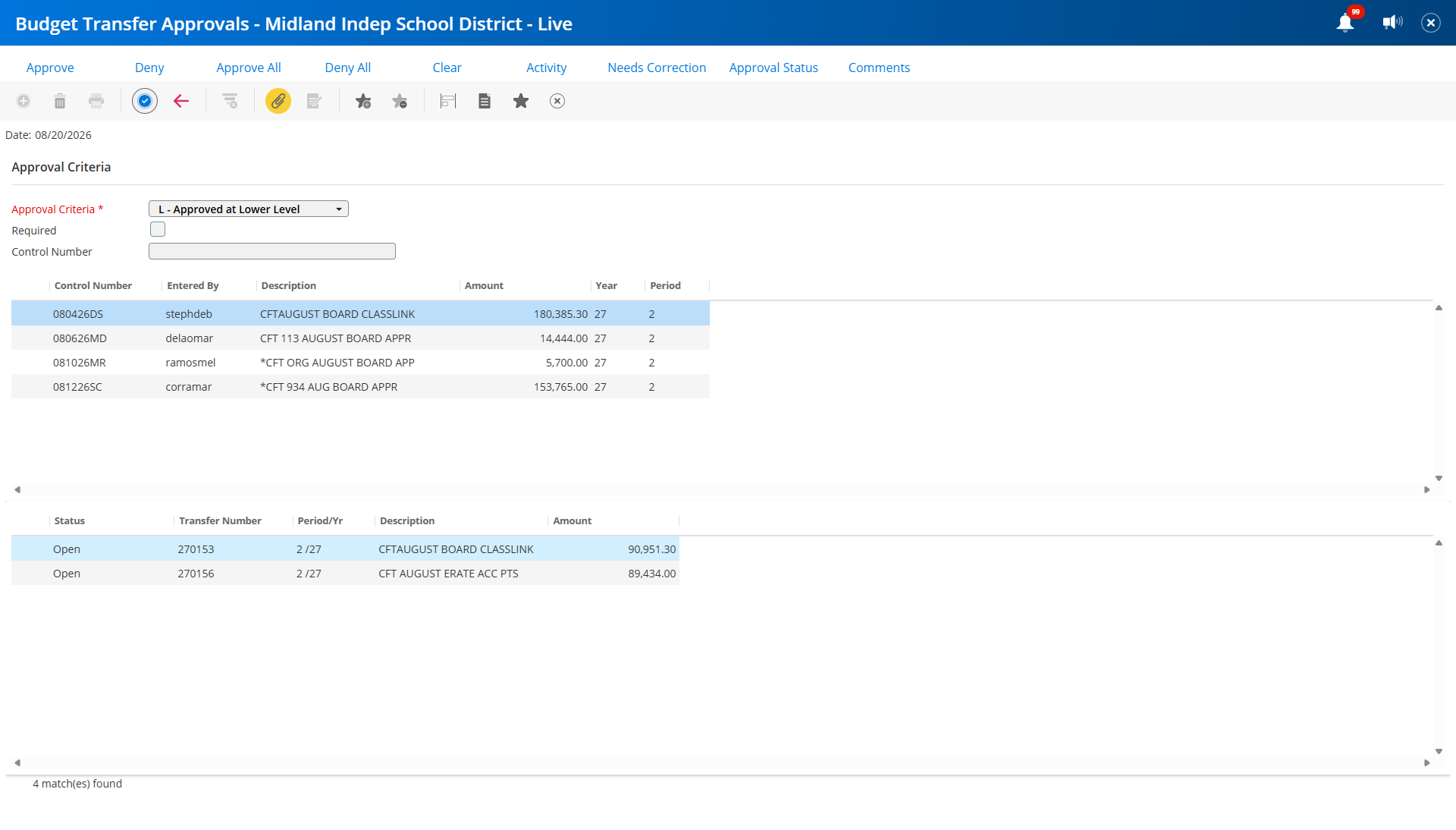Click the add-to-favorites star icon

pyautogui.click(x=363, y=101)
